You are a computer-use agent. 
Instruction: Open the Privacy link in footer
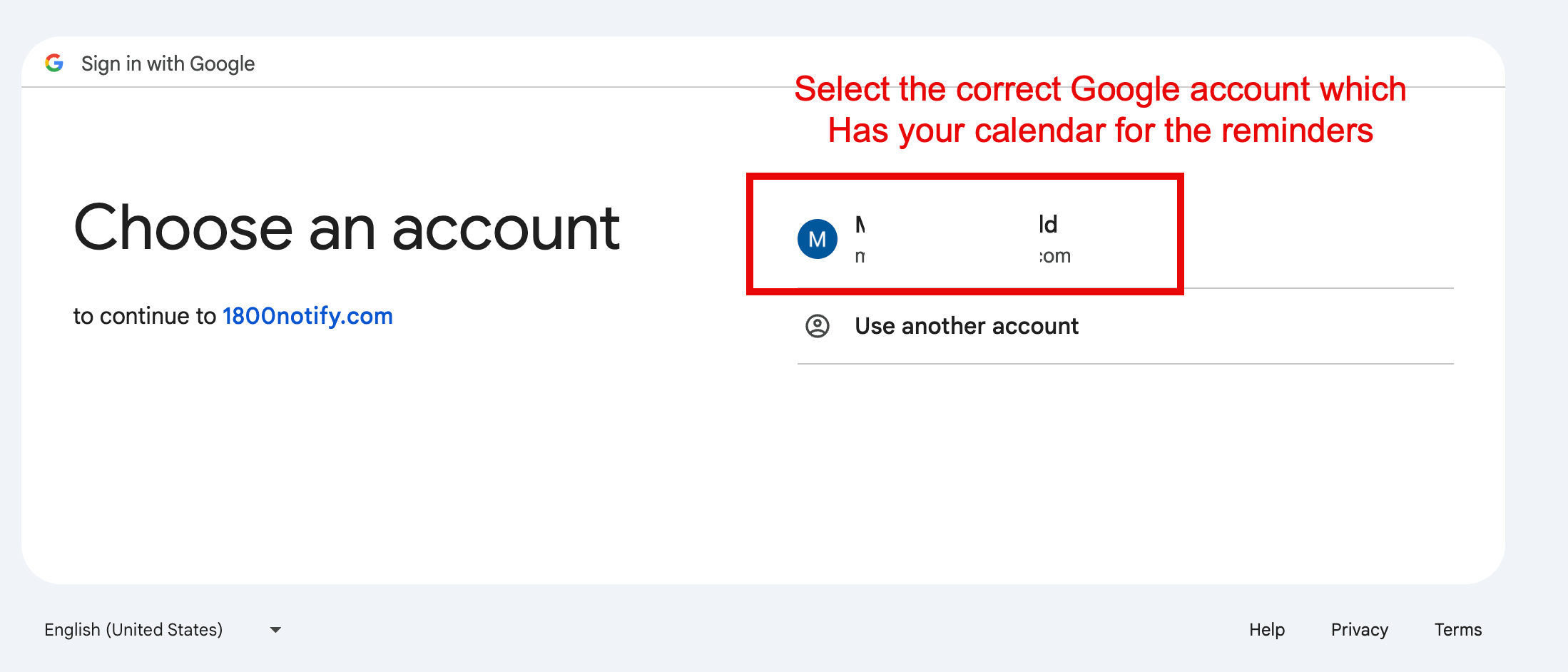point(1360,630)
